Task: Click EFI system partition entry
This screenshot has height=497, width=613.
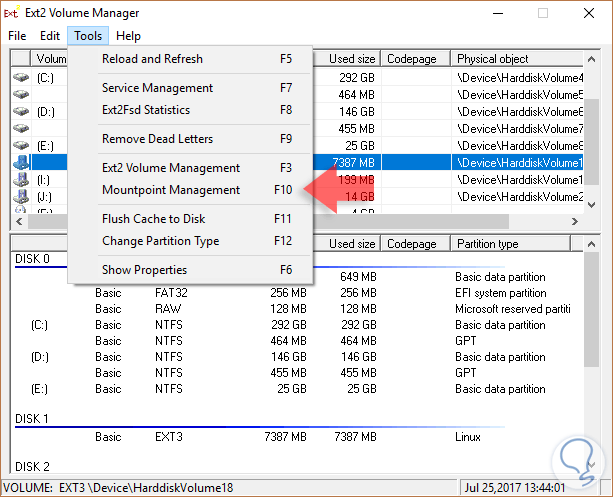Action: (500, 293)
